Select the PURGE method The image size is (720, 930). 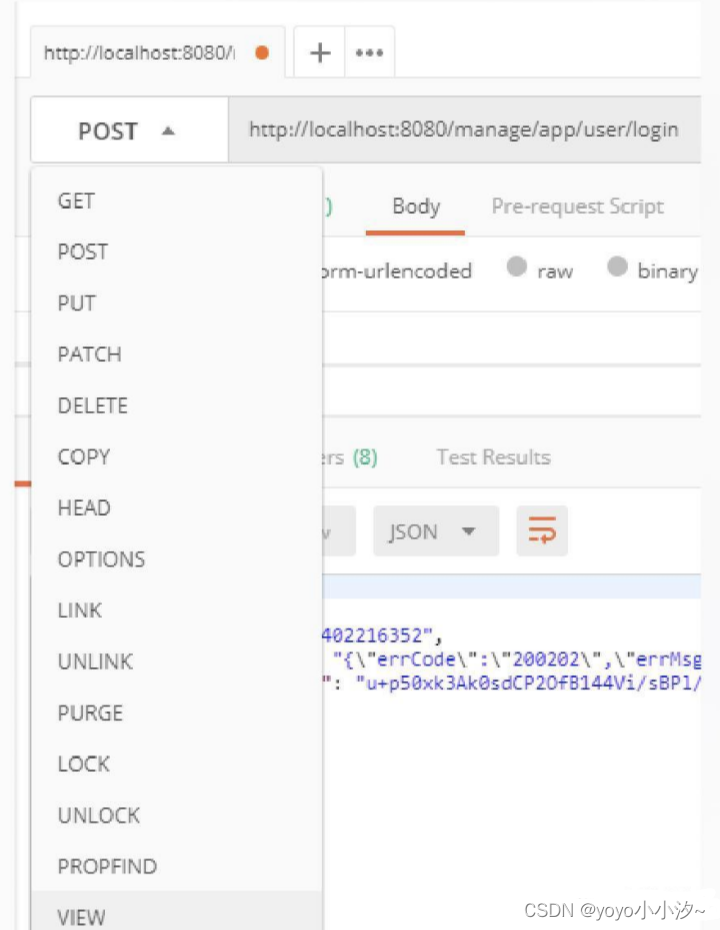point(90,713)
